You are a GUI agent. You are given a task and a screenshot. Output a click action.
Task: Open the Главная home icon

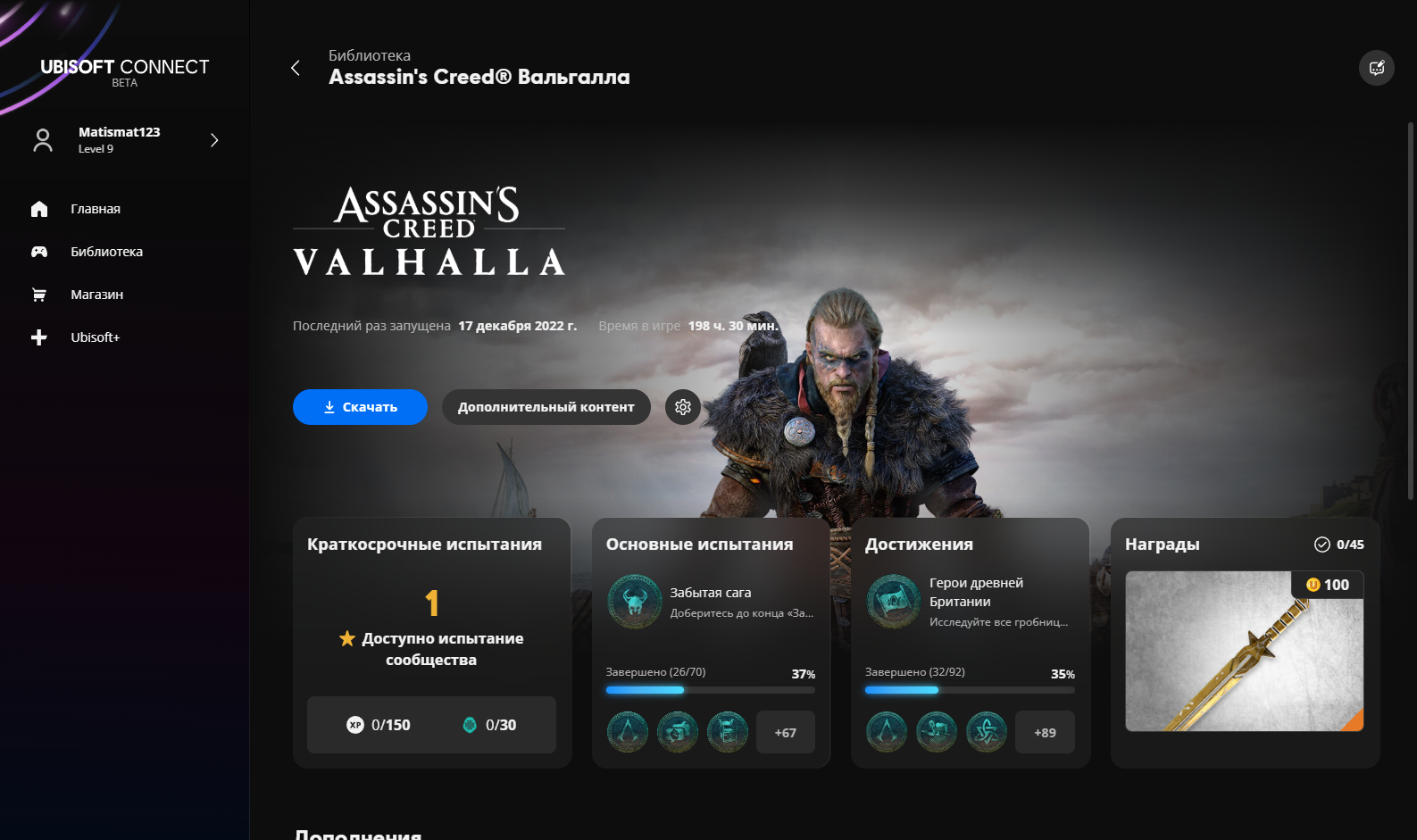[39, 209]
